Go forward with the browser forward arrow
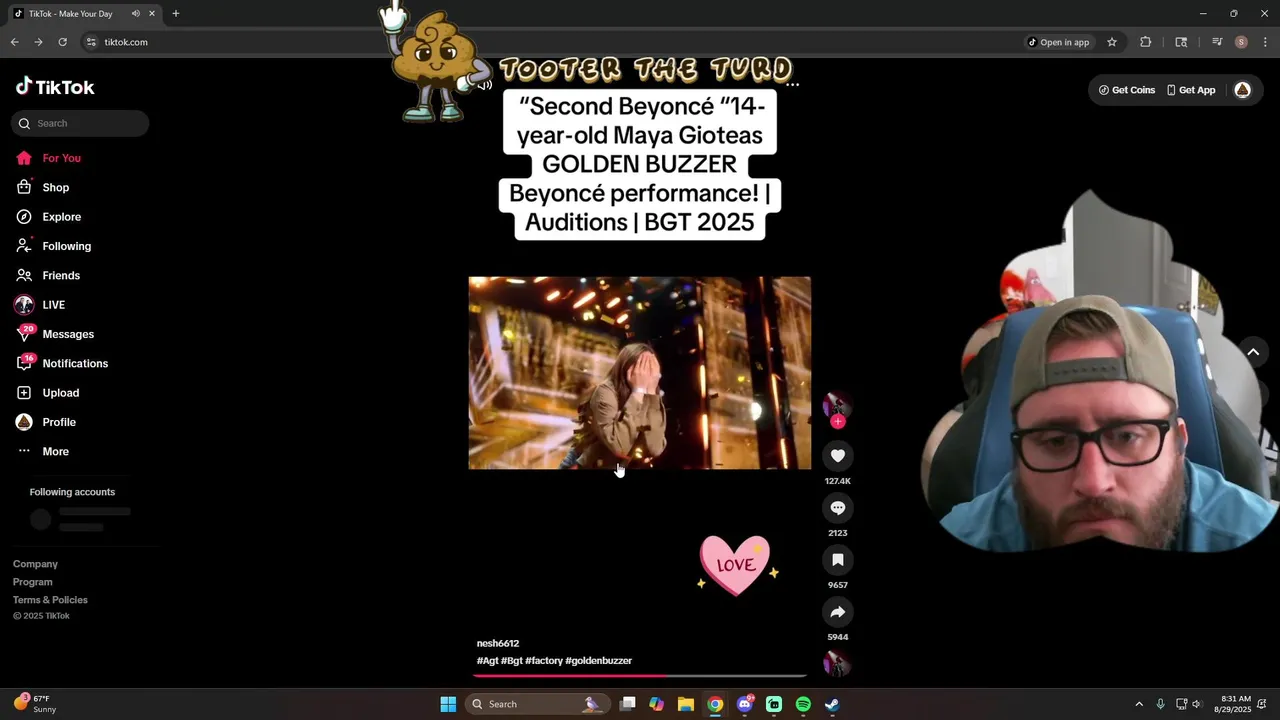The width and height of the screenshot is (1280, 720). (x=38, y=42)
